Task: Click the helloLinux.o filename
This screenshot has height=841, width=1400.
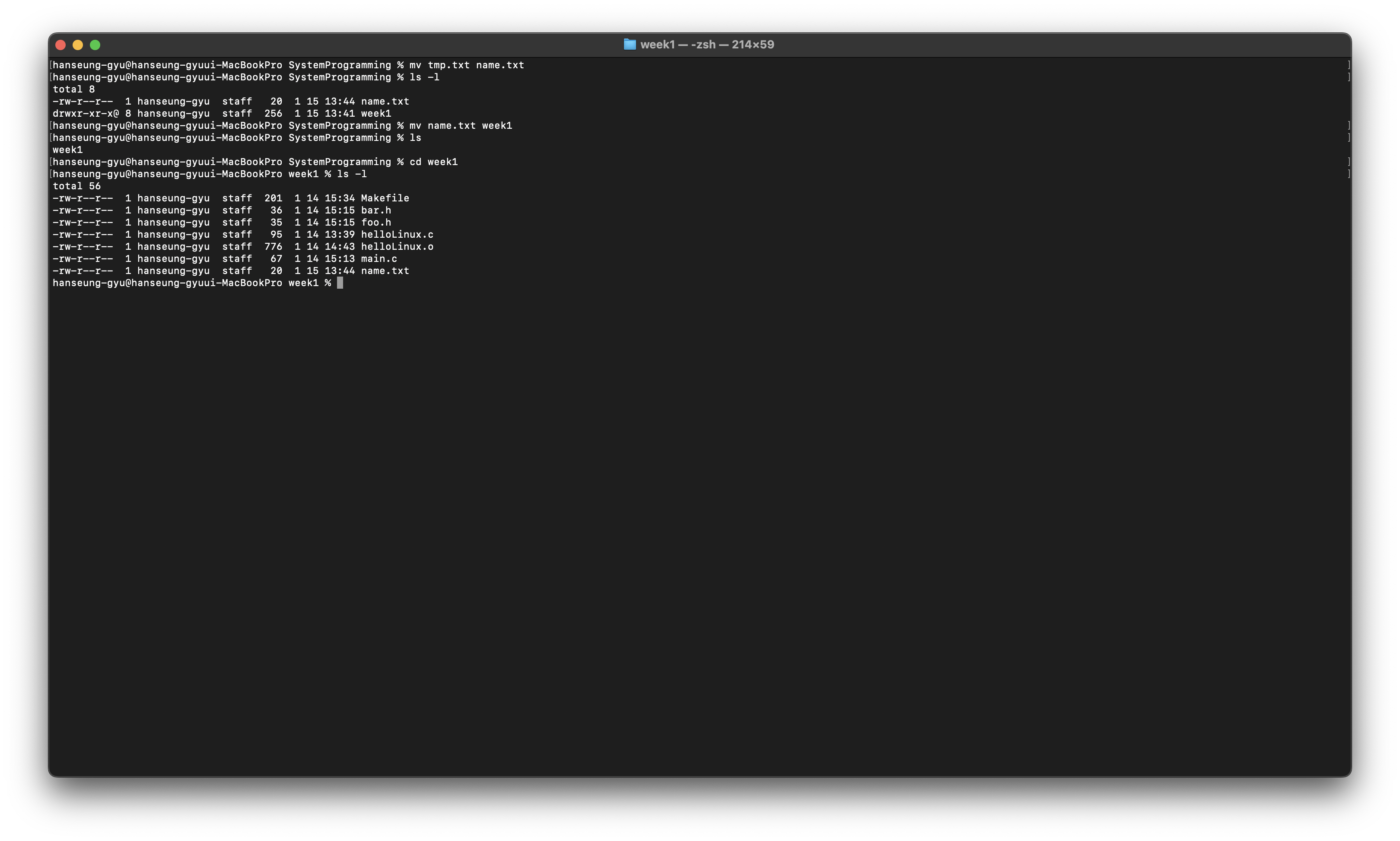Action: [x=397, y=246]
